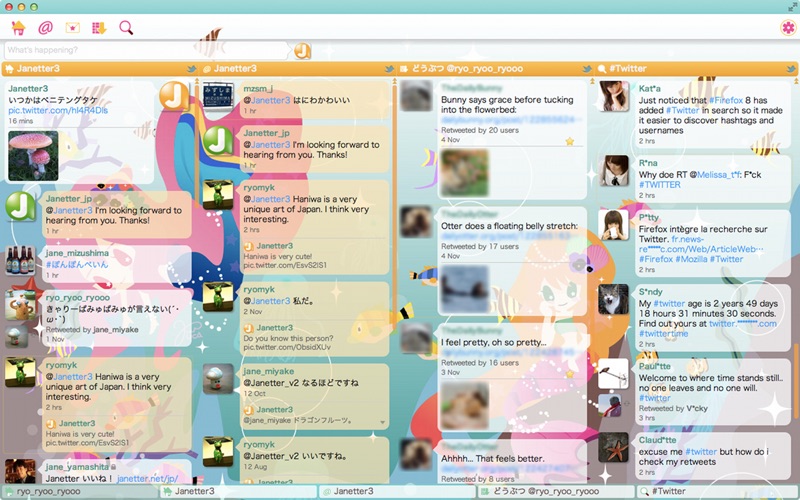Click Twitter bird in #Twitter column header
The height and width of the screenshot is (500, 800).
pyautogui.click(x=791, y=69)
